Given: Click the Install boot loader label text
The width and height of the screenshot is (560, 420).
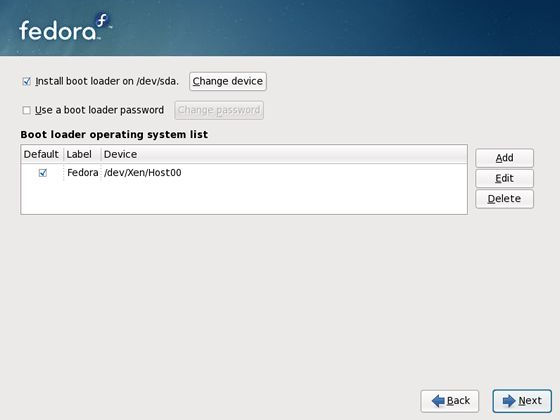Looking at the screenshot, I should tap(107, 81).
